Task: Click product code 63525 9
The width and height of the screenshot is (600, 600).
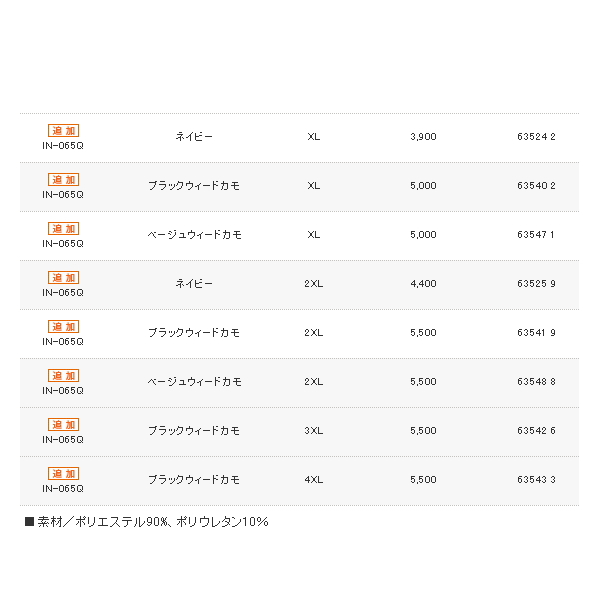Action: (536, 284)
